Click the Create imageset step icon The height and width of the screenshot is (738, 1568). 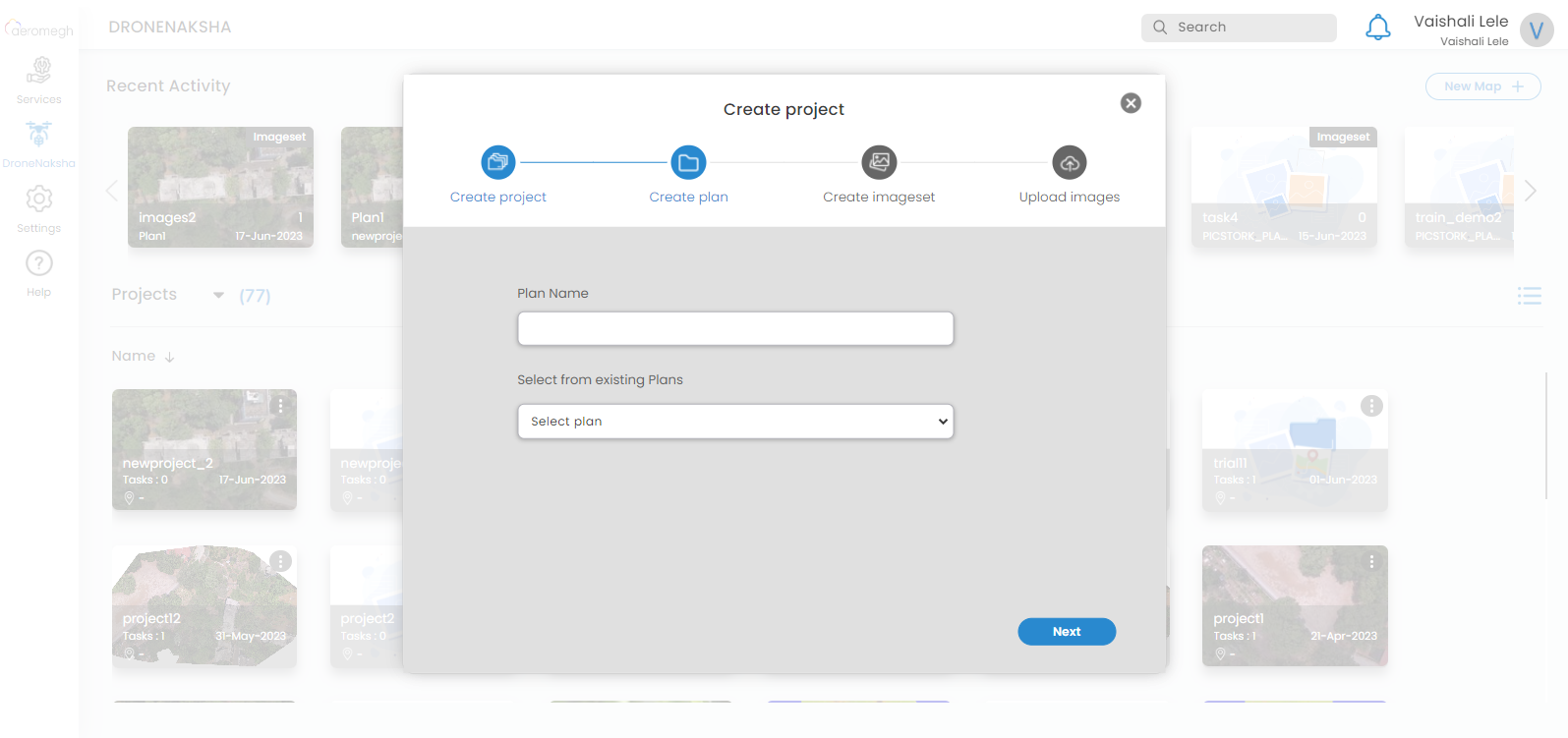[879, 162]
